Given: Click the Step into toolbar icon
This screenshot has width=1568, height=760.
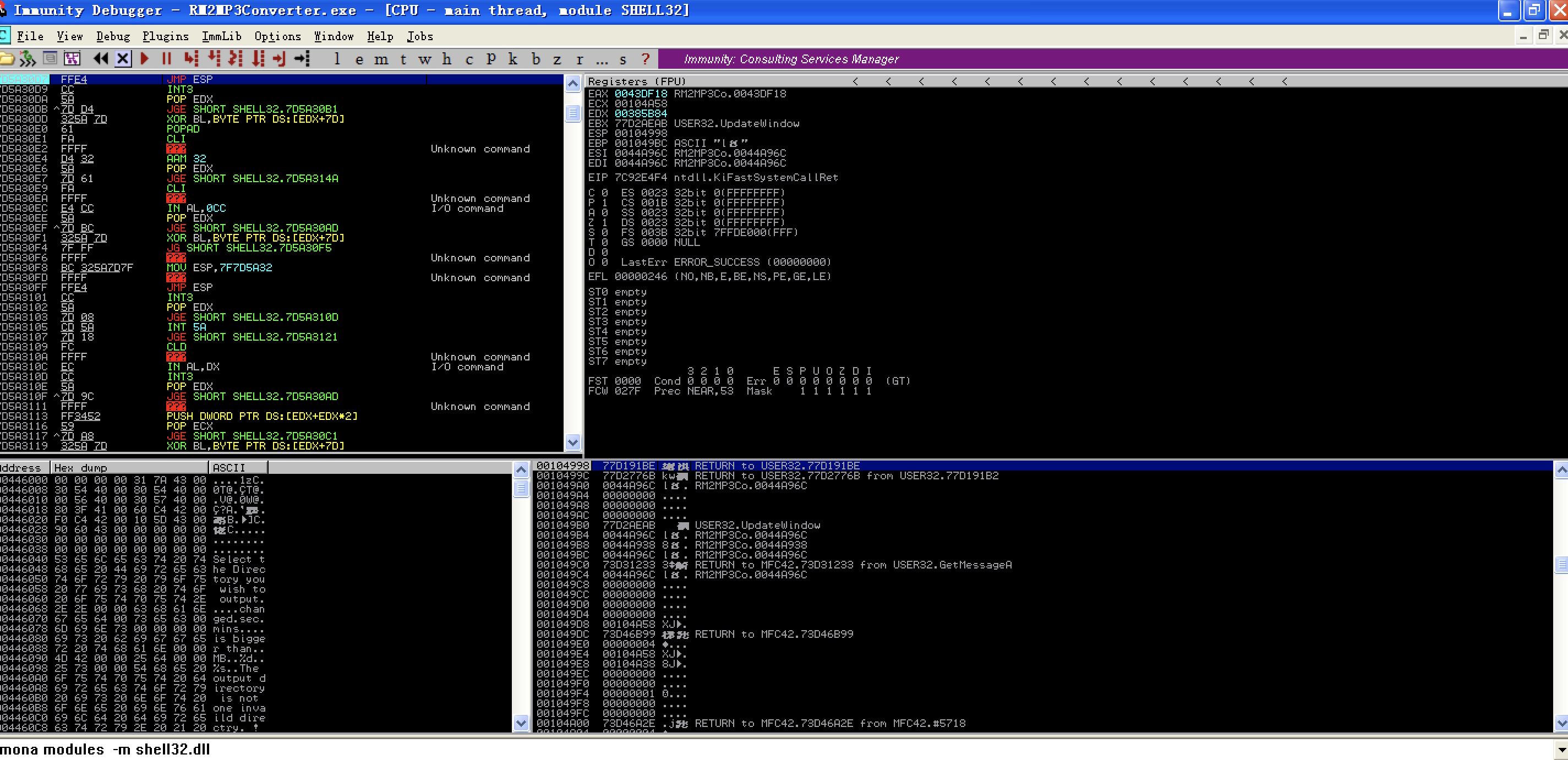Looking at the screenshot, I should [191, 58].
